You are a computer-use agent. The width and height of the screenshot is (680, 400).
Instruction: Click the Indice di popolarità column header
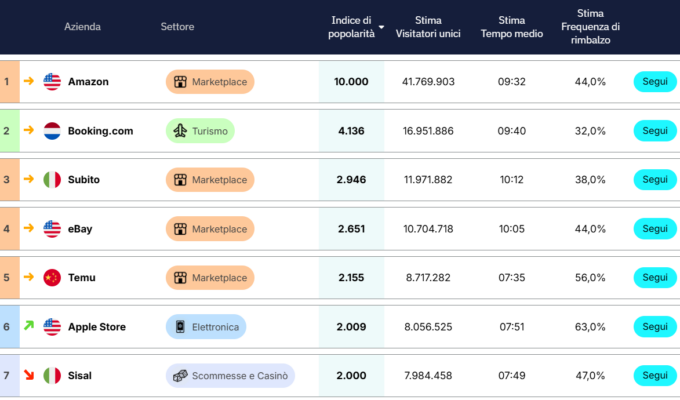(x=351, y=27)
